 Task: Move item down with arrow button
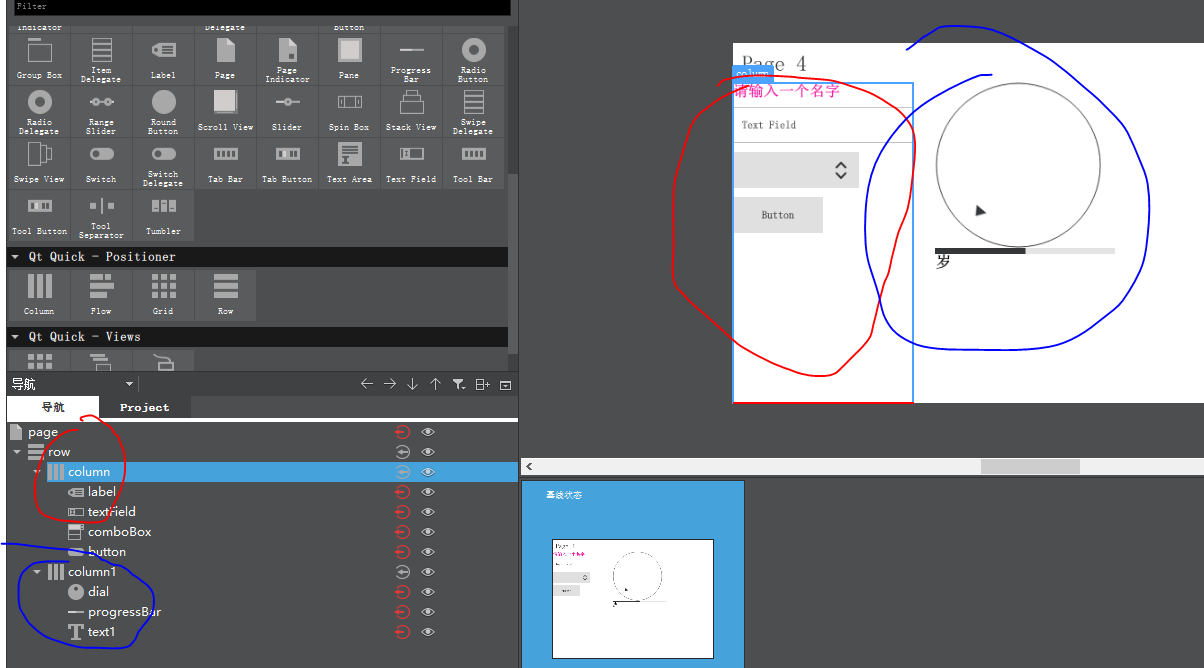[412, 384]
